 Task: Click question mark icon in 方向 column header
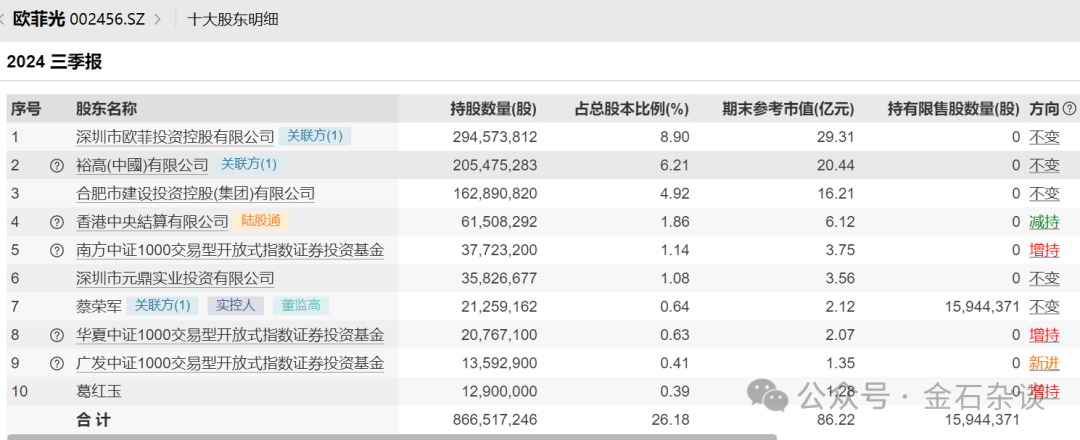click(1069, 108)
